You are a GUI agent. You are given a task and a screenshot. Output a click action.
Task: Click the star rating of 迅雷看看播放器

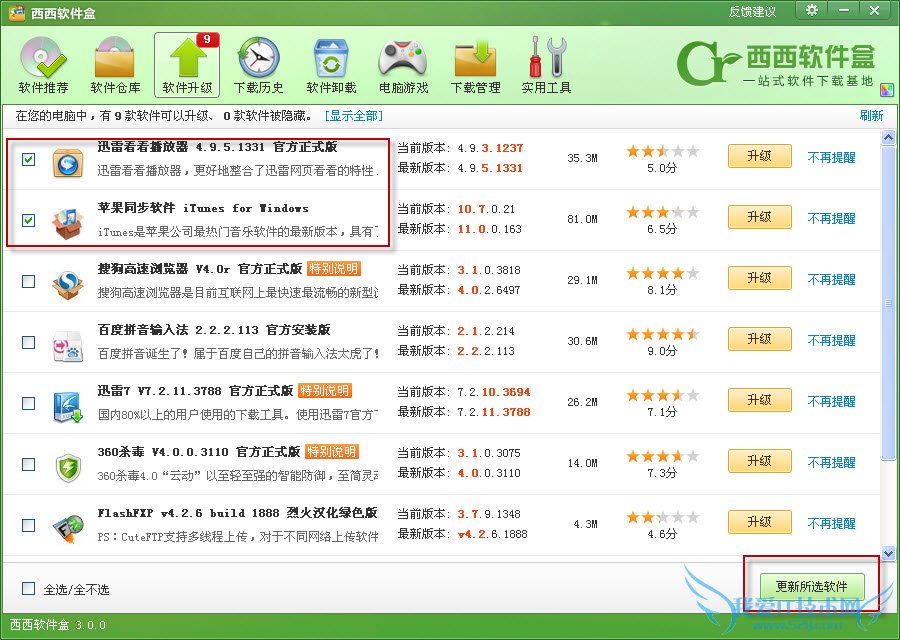click(662, 152)
